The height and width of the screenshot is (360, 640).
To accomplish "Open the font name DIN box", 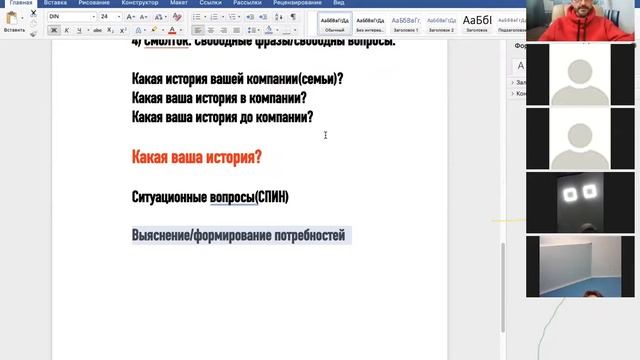I will coord(72,17).
